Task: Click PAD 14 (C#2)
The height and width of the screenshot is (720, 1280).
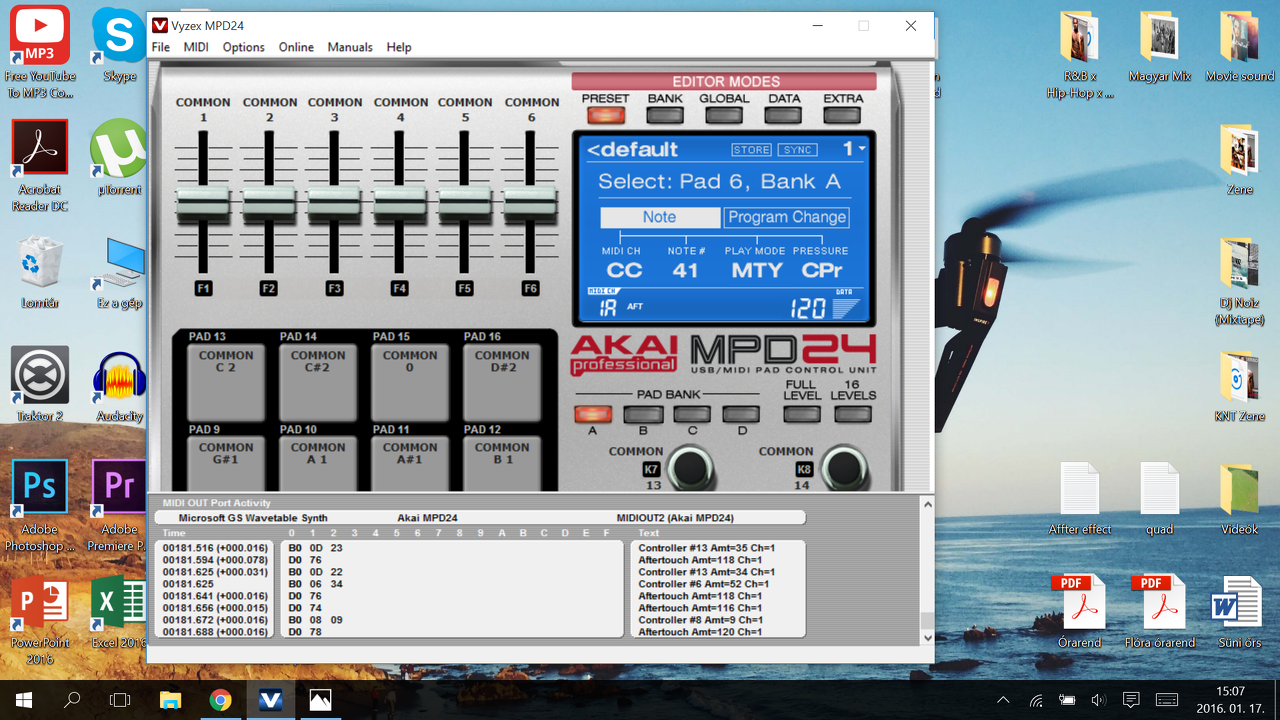Action: coord(318,381)
